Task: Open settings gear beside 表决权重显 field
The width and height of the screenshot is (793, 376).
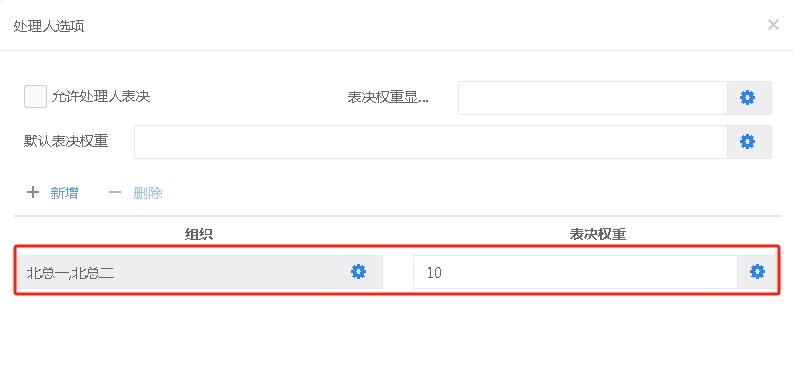Action: click(749, 98)
